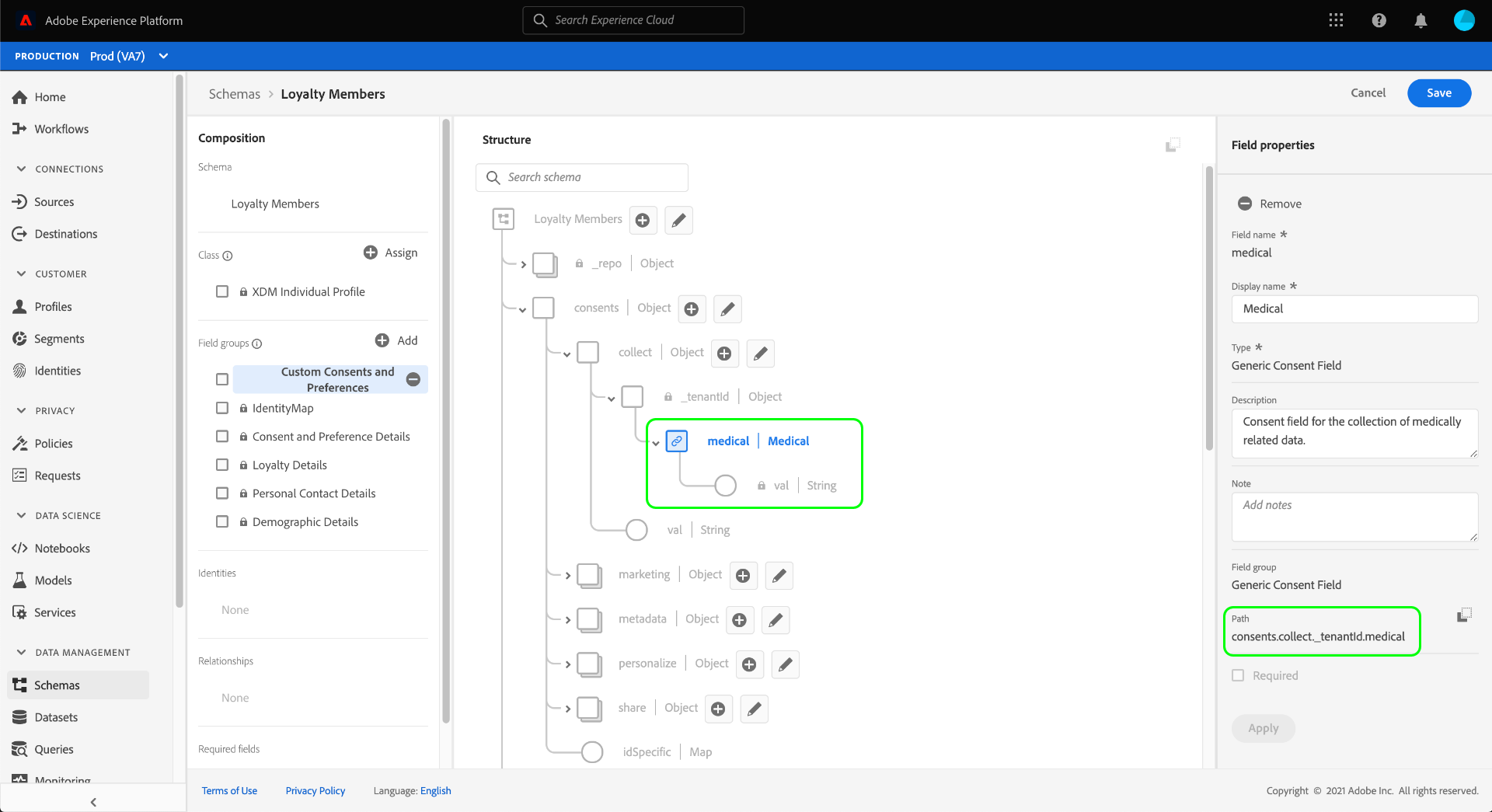Expand the marketing object node
The image size is (1492, 812).
coord(568,576)
